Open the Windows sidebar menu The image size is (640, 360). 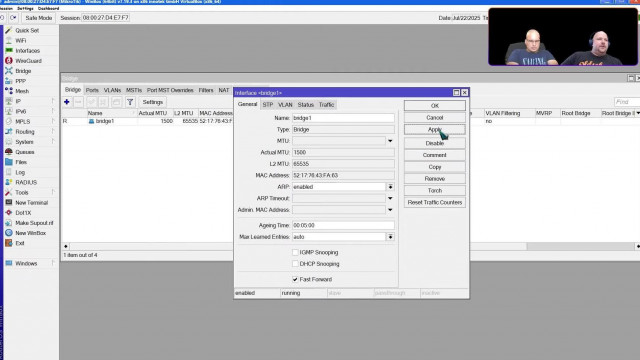tap(26, 263)
